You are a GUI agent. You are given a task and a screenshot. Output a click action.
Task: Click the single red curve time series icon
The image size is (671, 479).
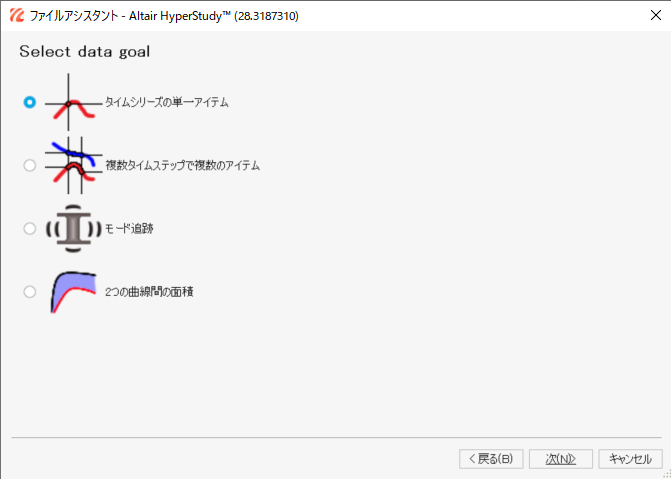[73, 102]
